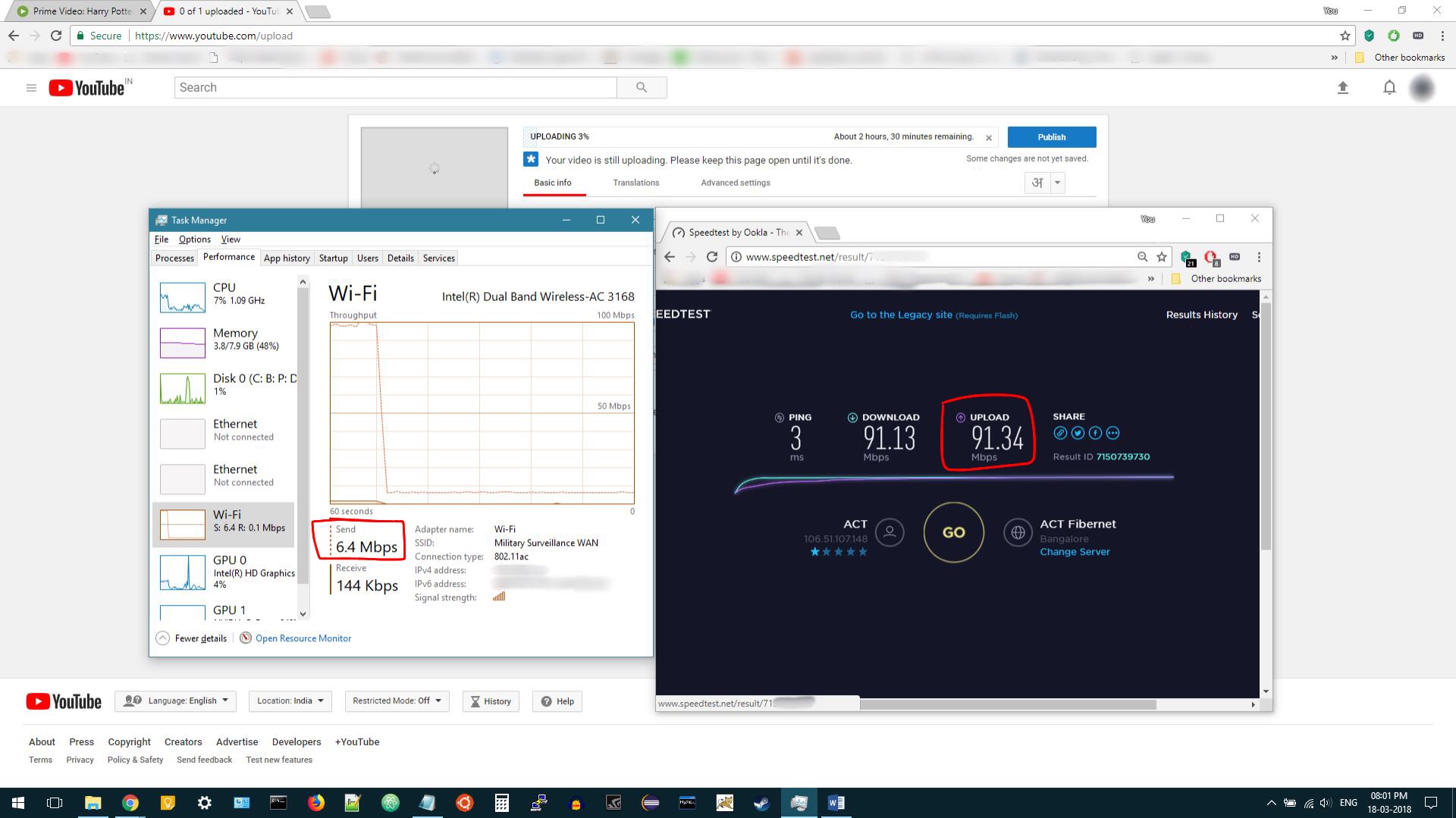This screenshot has width=1456, height=818.
Task: Open the Location: India dropdown
Action: point(290,701)
